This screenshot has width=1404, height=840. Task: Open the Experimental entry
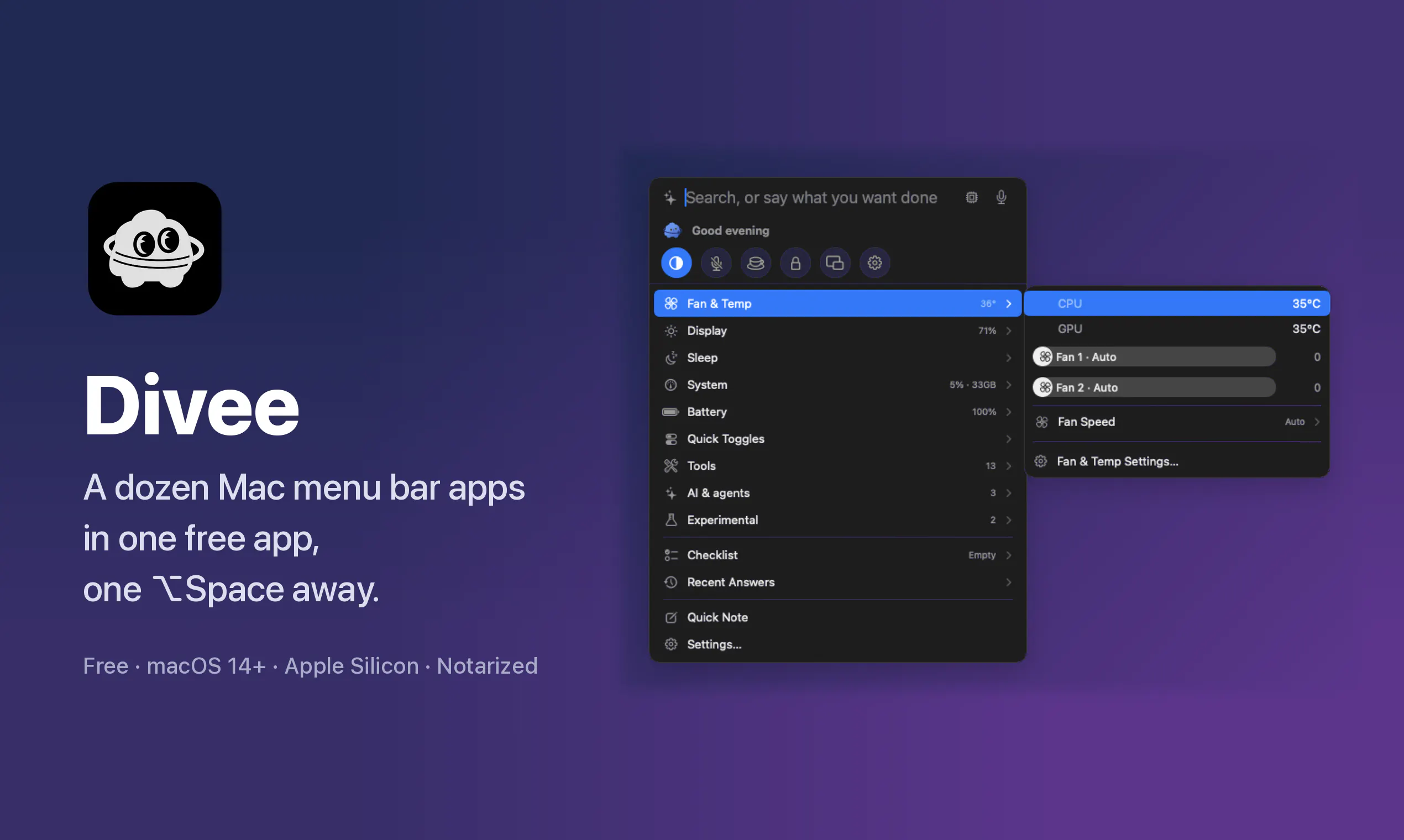(837, 519)
